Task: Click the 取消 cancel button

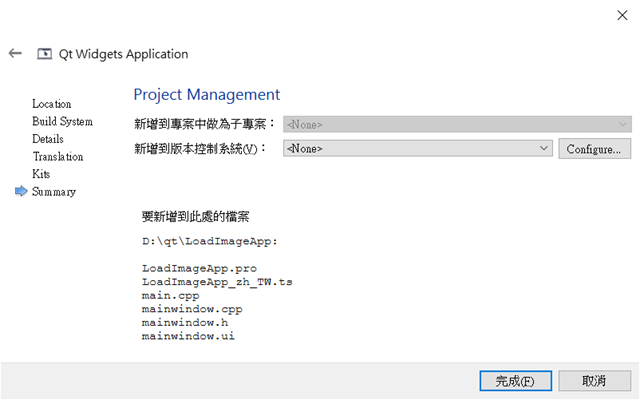Action: 594,381
